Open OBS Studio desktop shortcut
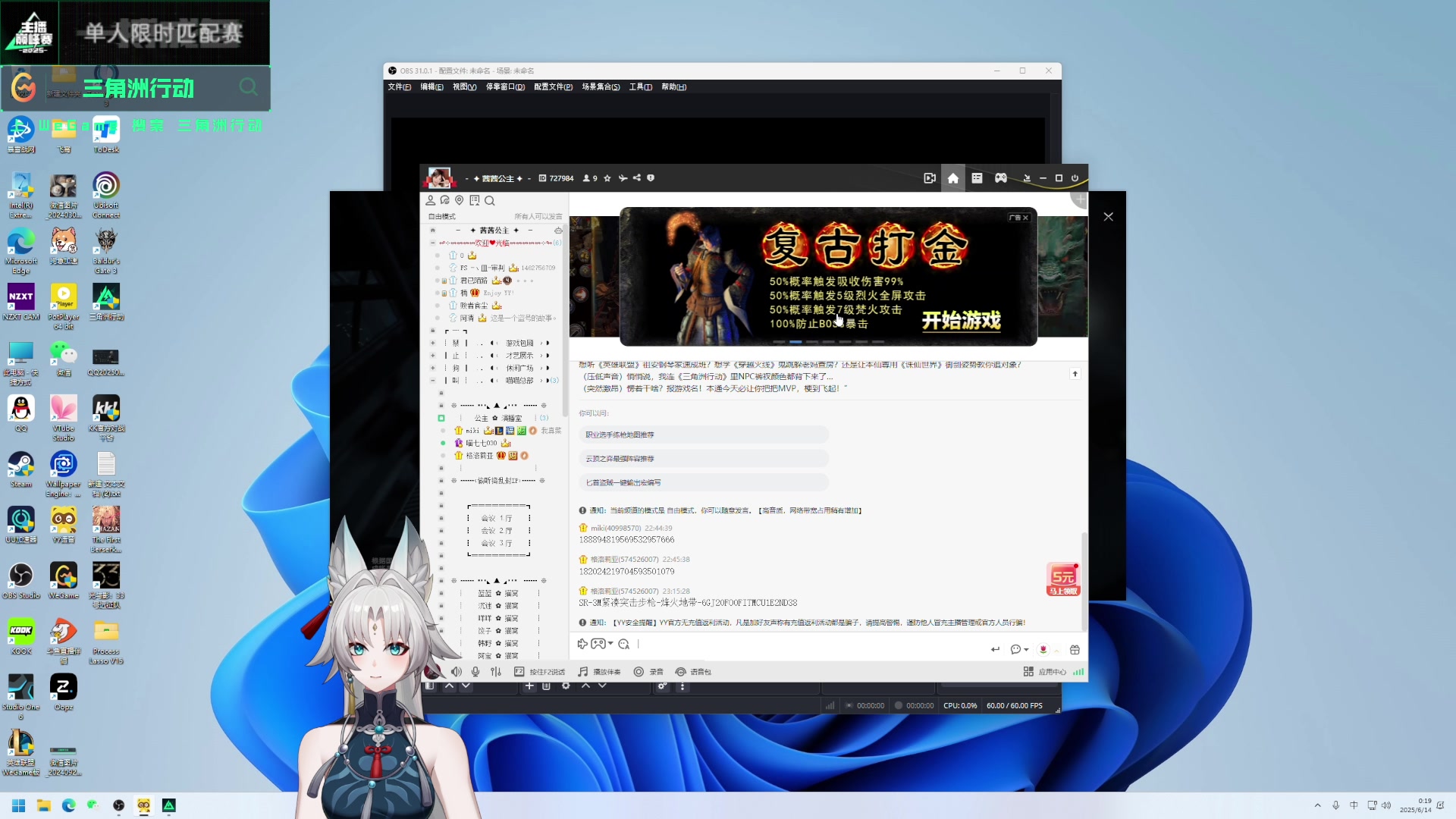 [x=21, y=581]
